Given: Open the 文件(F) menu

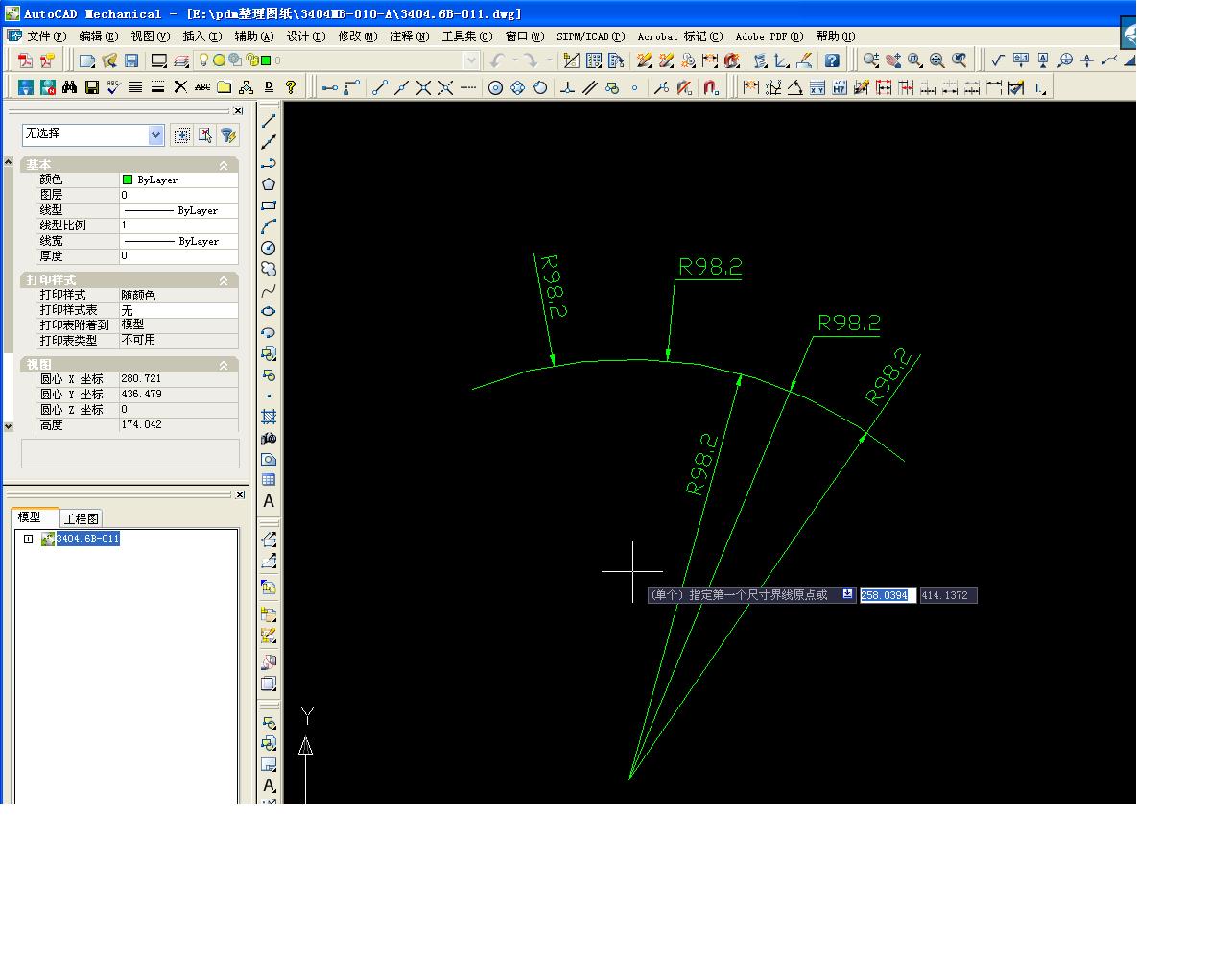Looking at the screenshot, I should click(45, 36).
